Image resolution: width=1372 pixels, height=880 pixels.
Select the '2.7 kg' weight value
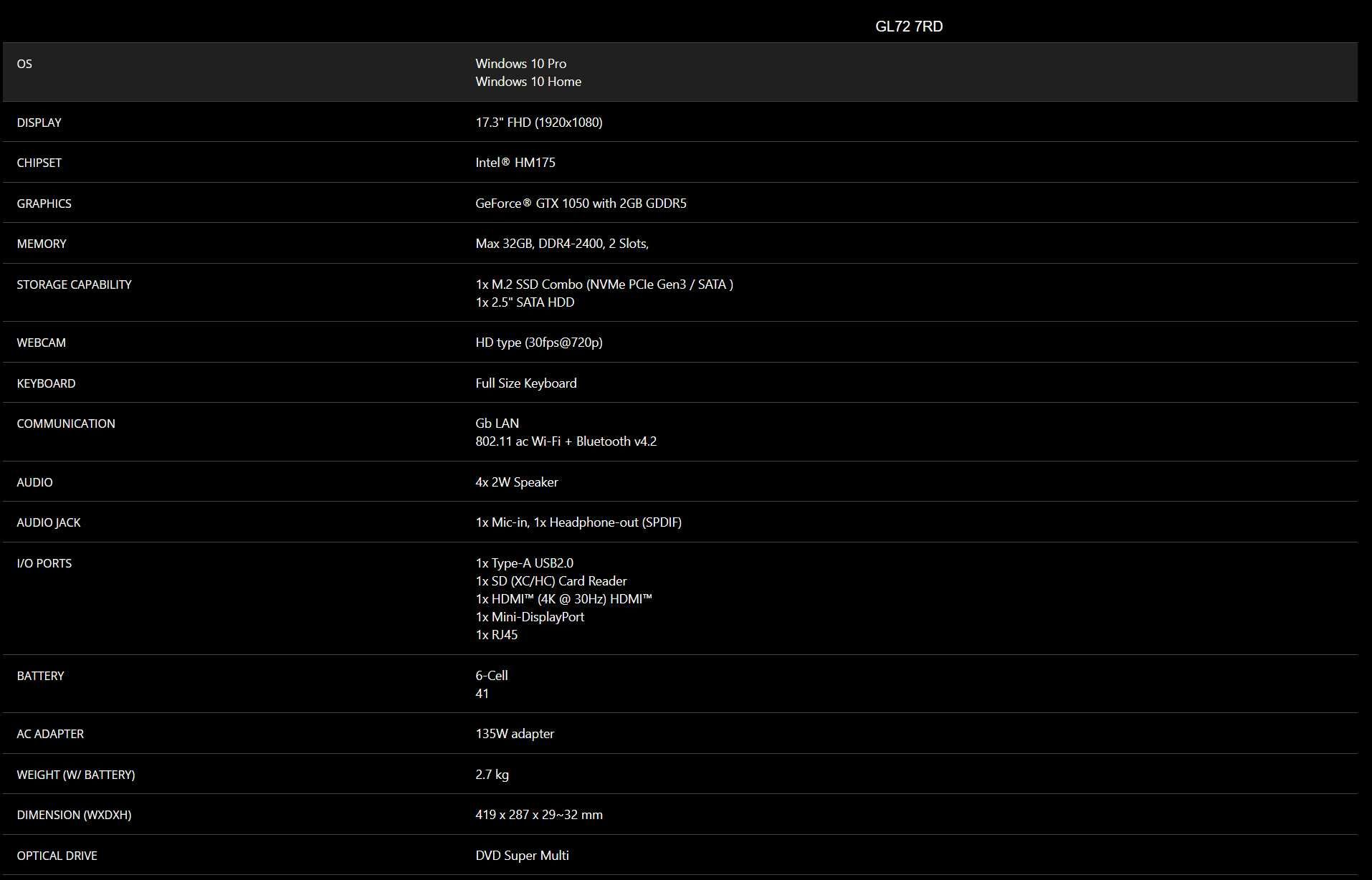pyautogui.click(x=492, y=775)
